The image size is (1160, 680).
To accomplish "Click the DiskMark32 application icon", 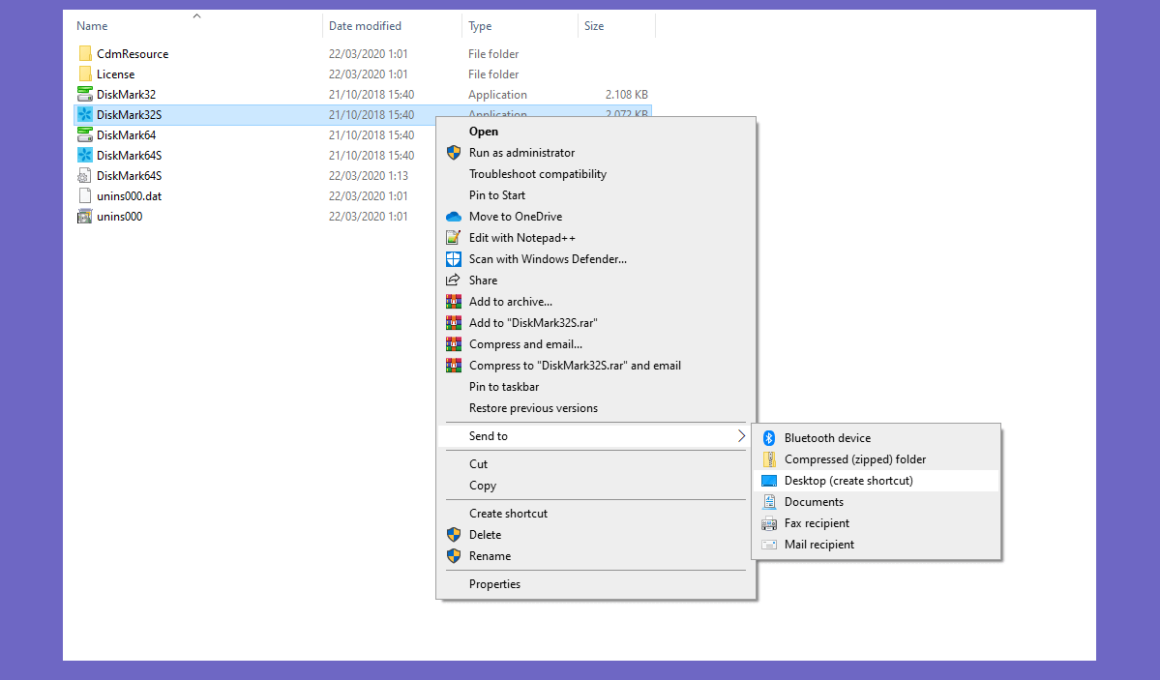I will coord(85,94).
